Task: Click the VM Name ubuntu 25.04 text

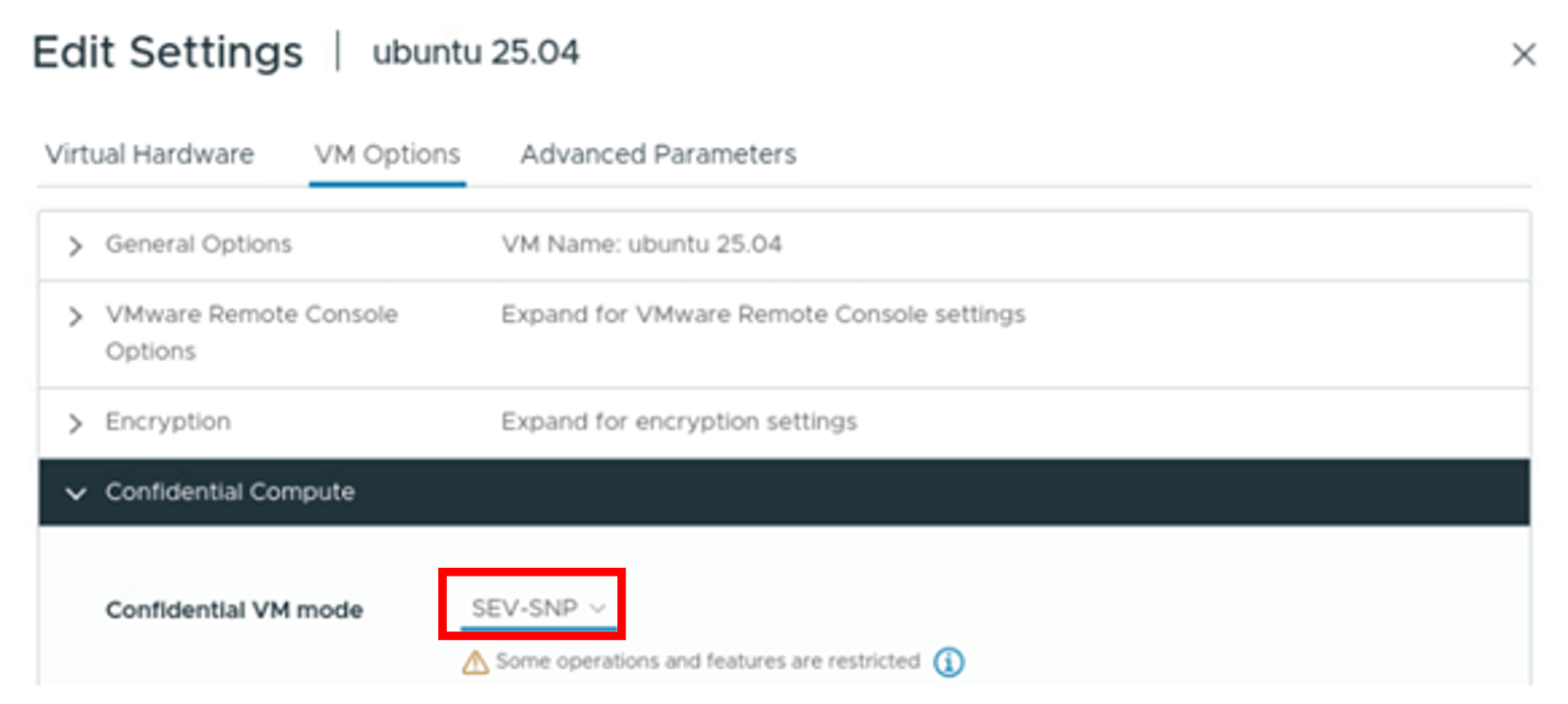Action: (x=641, y=245)
